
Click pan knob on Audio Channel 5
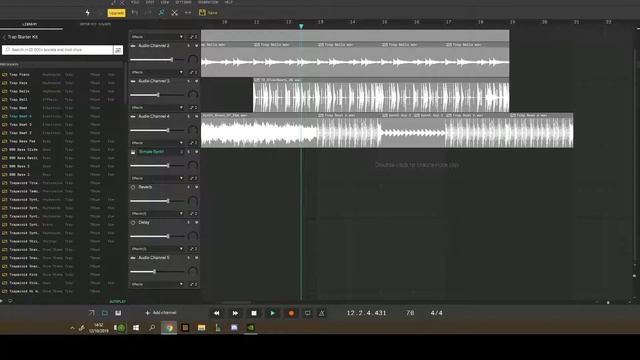click(x=193, y=271)
